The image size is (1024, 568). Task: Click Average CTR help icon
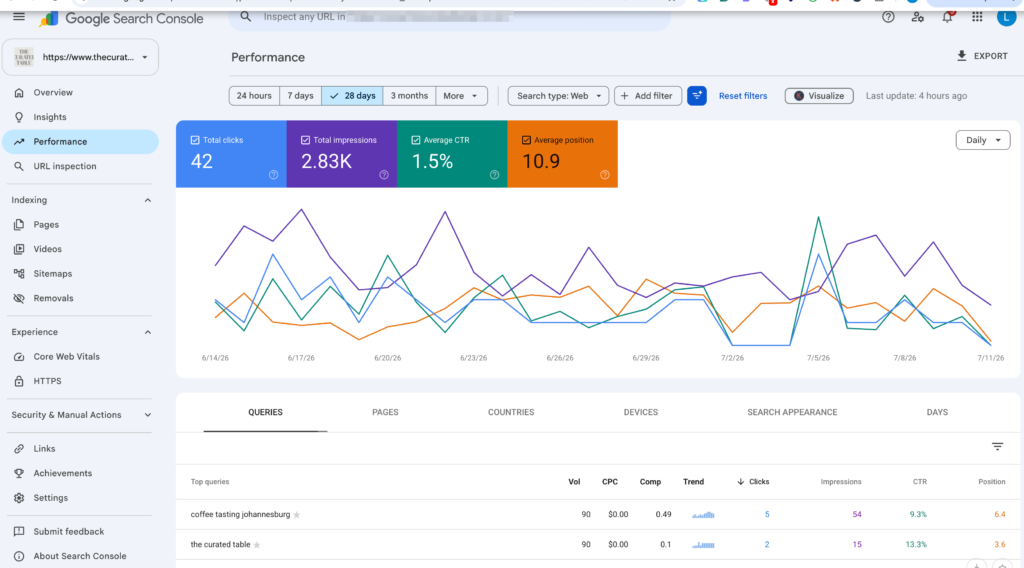(x=494, y=175)
